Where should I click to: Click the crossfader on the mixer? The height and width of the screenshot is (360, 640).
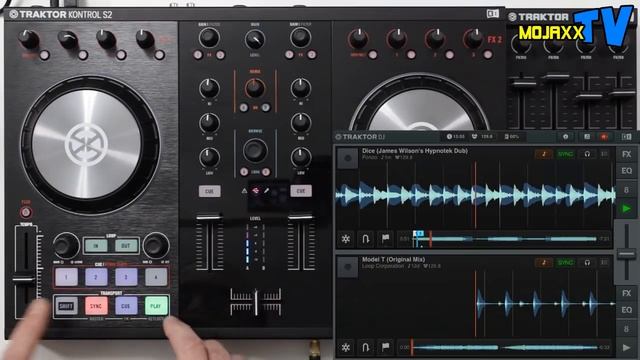(x=256, y=302)
